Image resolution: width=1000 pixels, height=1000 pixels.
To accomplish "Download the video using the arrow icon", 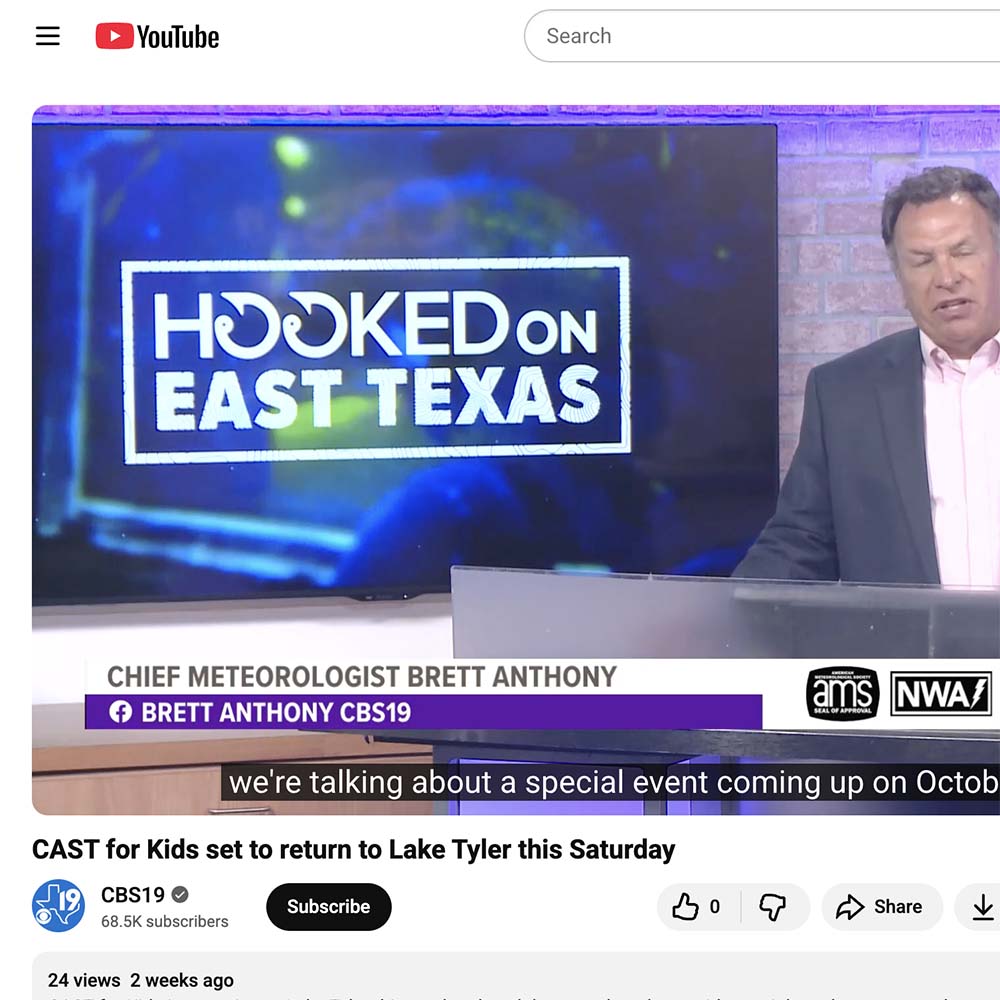I will click(983, 906).
